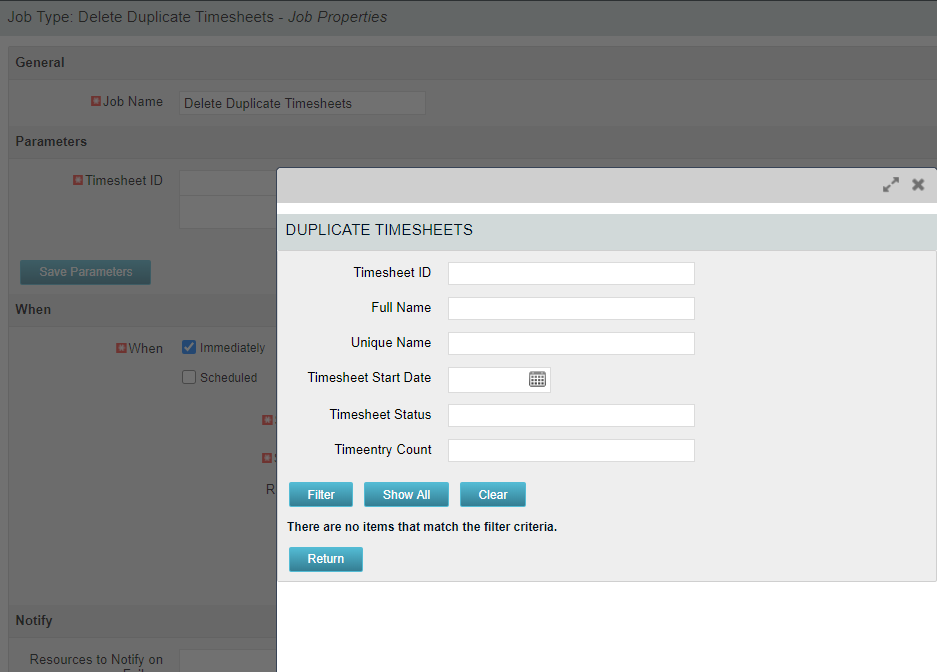This screenshot has height=672, width=937.
Task: Select the Unique Name text box
Action: coord(570,343)
